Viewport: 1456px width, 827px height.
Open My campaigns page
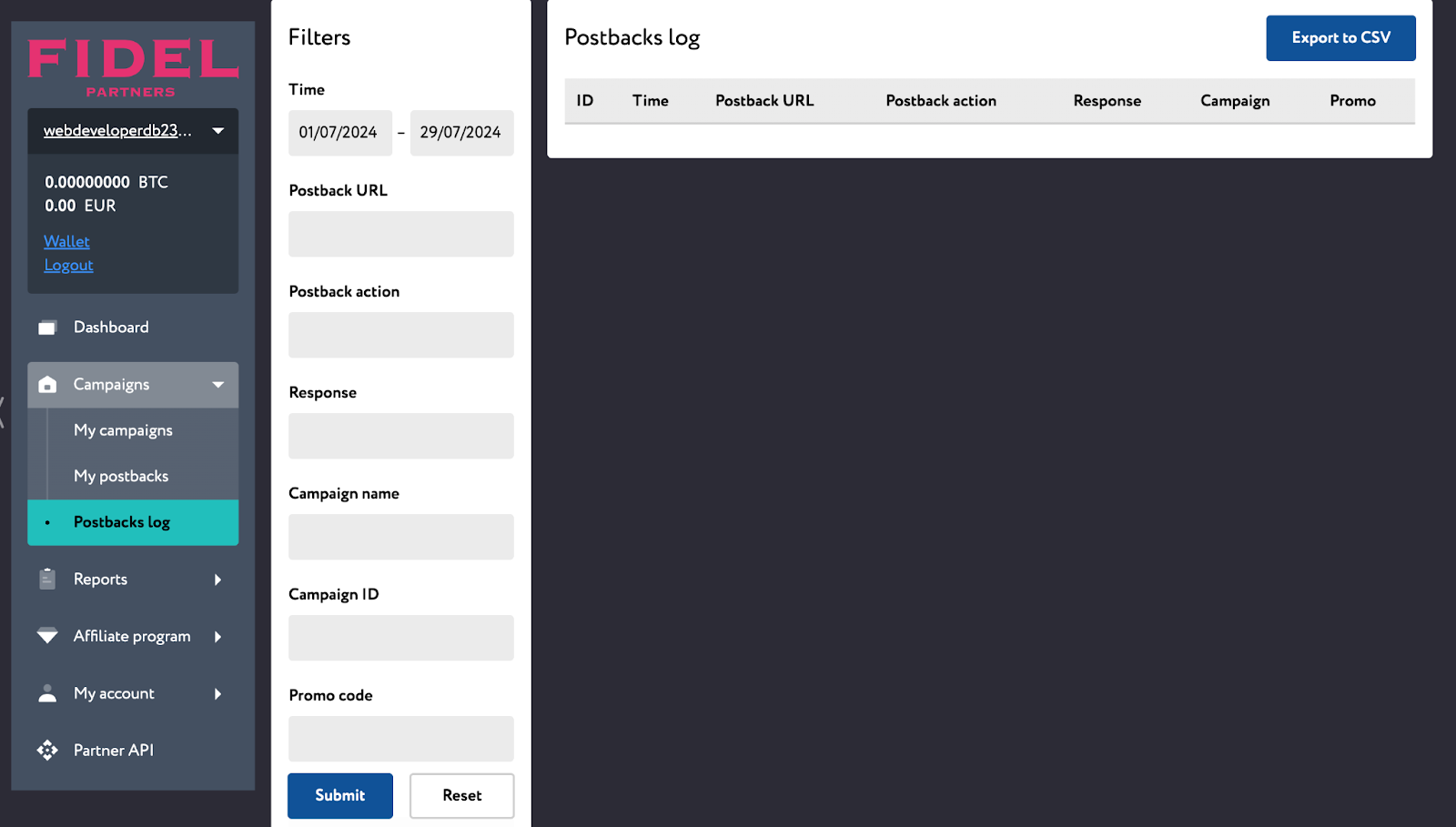pos(133,430)
